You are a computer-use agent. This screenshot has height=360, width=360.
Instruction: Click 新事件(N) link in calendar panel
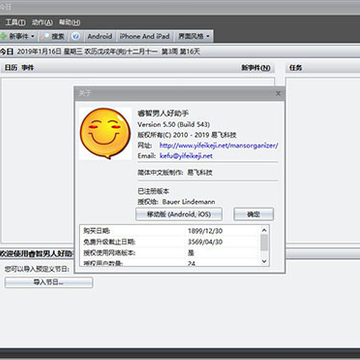(x=256, y=68)
